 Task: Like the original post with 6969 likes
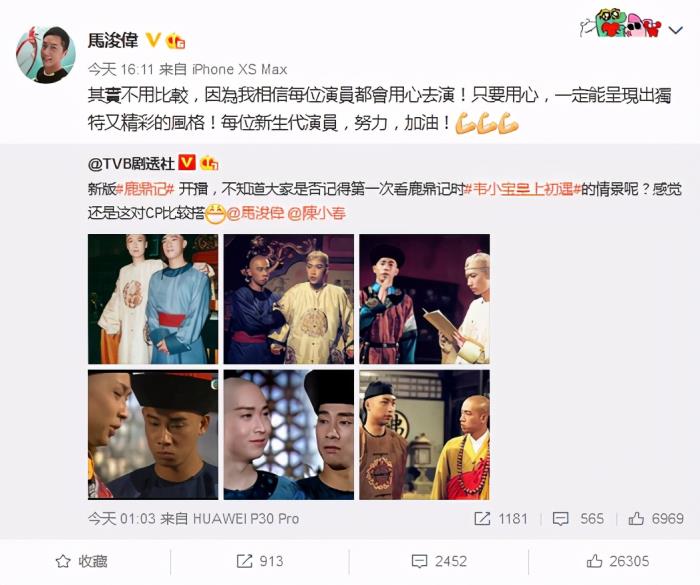656,518
